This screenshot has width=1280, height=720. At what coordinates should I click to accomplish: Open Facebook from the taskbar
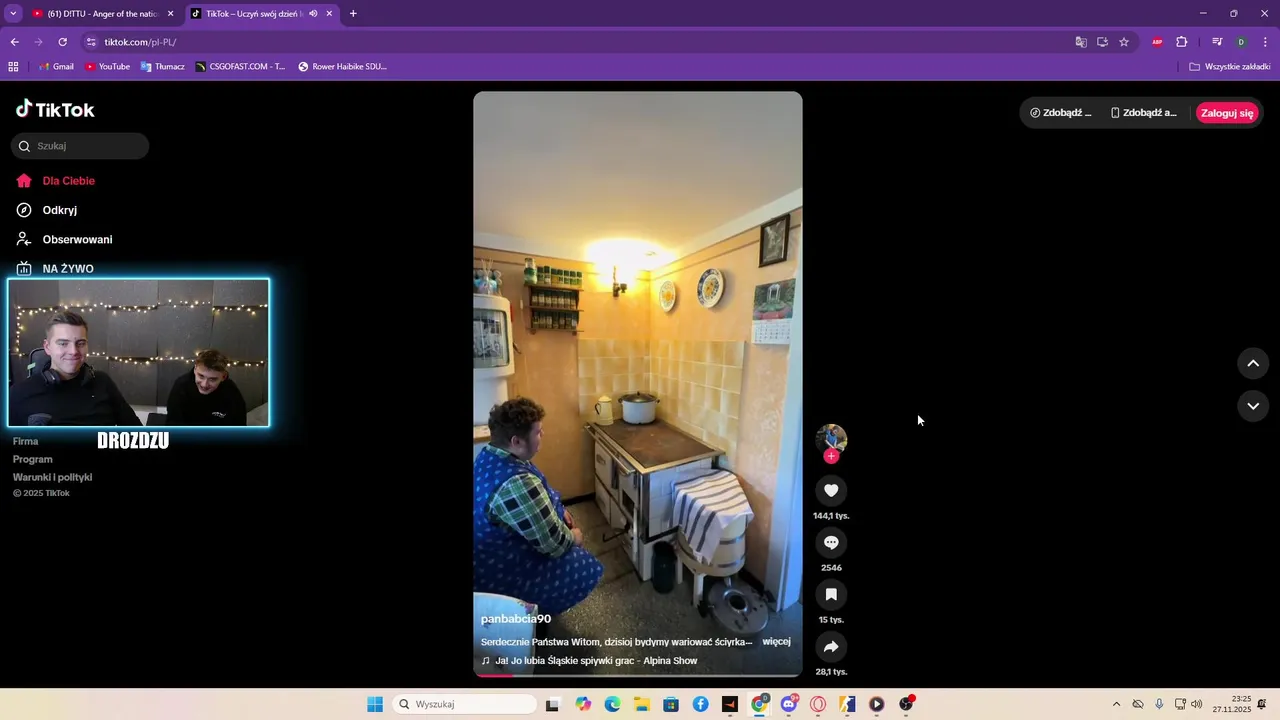[700, 704]
